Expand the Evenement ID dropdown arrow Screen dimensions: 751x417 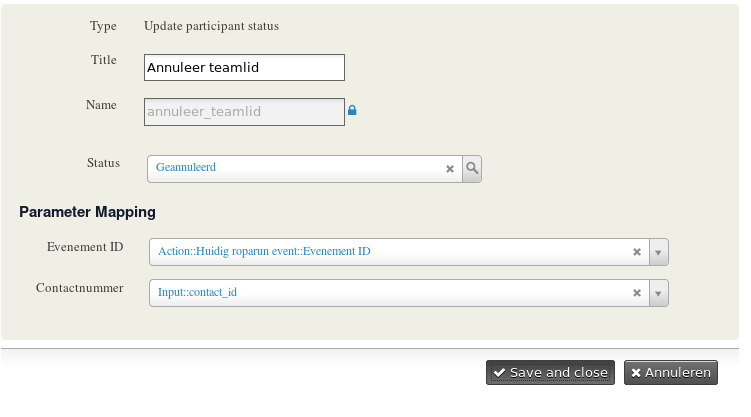658,252
